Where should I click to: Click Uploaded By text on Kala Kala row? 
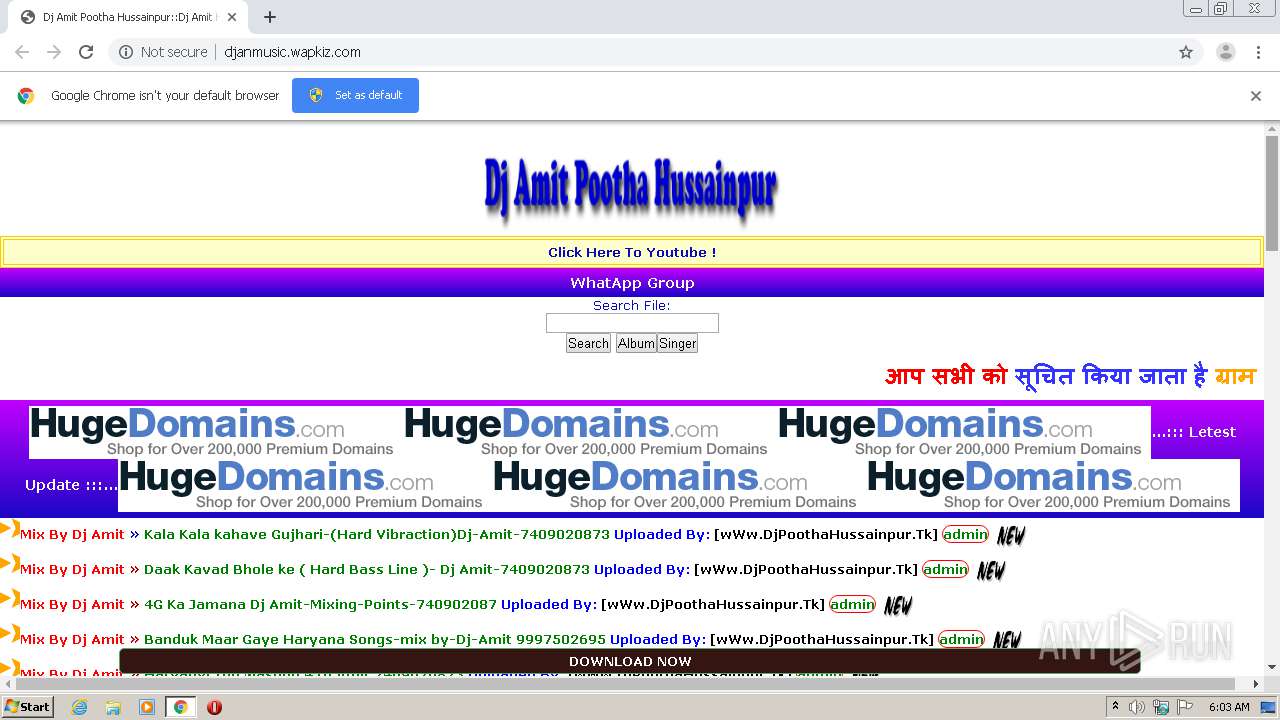pos(661,535)
